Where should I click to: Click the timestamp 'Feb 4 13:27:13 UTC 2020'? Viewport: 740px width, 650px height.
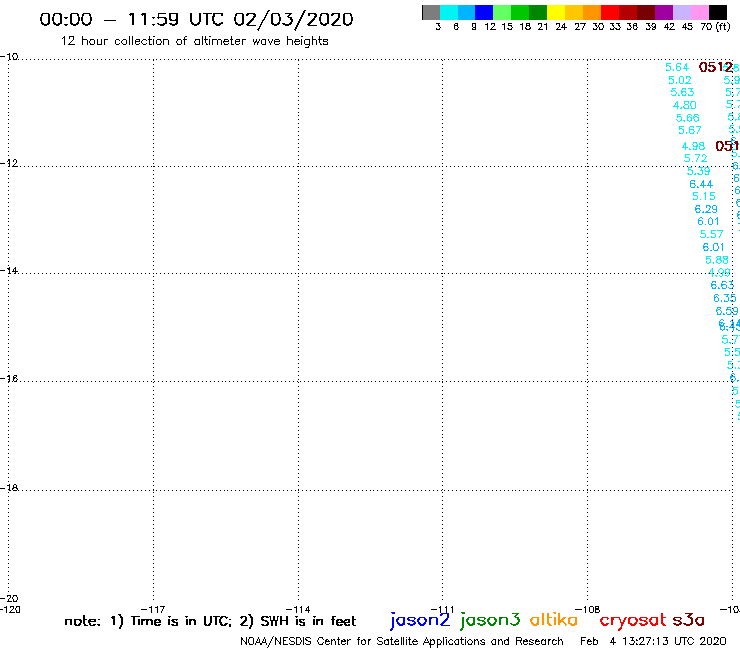coord(653,642)
